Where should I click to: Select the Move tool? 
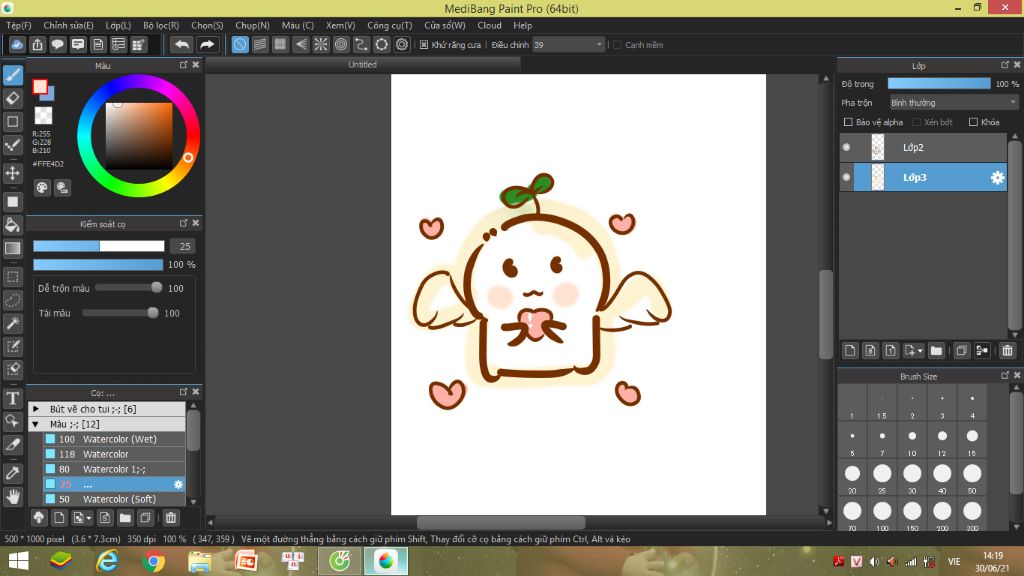coord(12,173)
